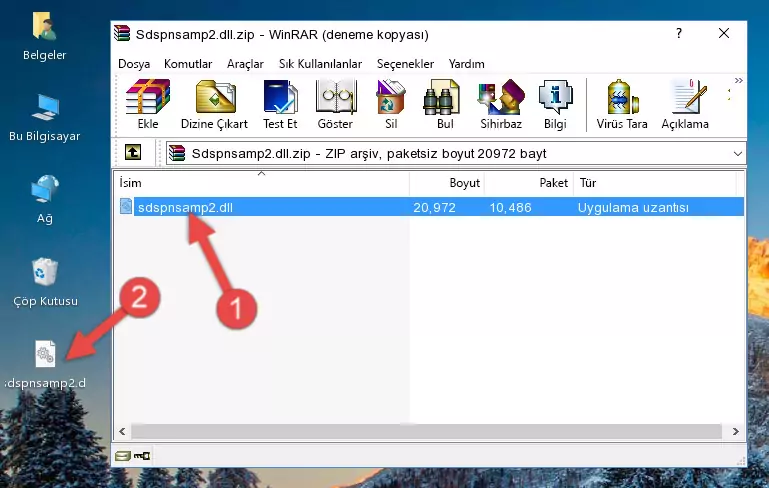The height and width of the screenshot is (488, 769).
Task: Open the Açıklama comment icon
Action: point(685,104)
